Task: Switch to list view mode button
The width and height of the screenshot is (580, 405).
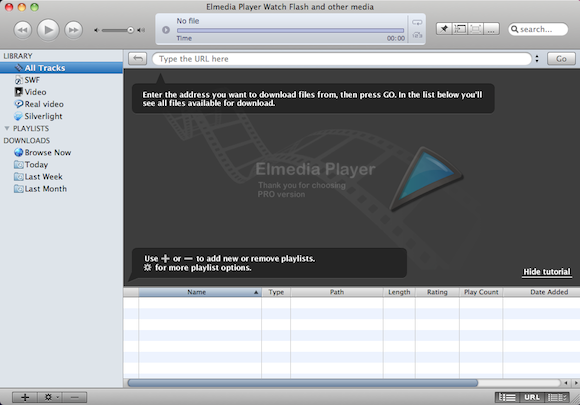Action: [x=507, y=397]
